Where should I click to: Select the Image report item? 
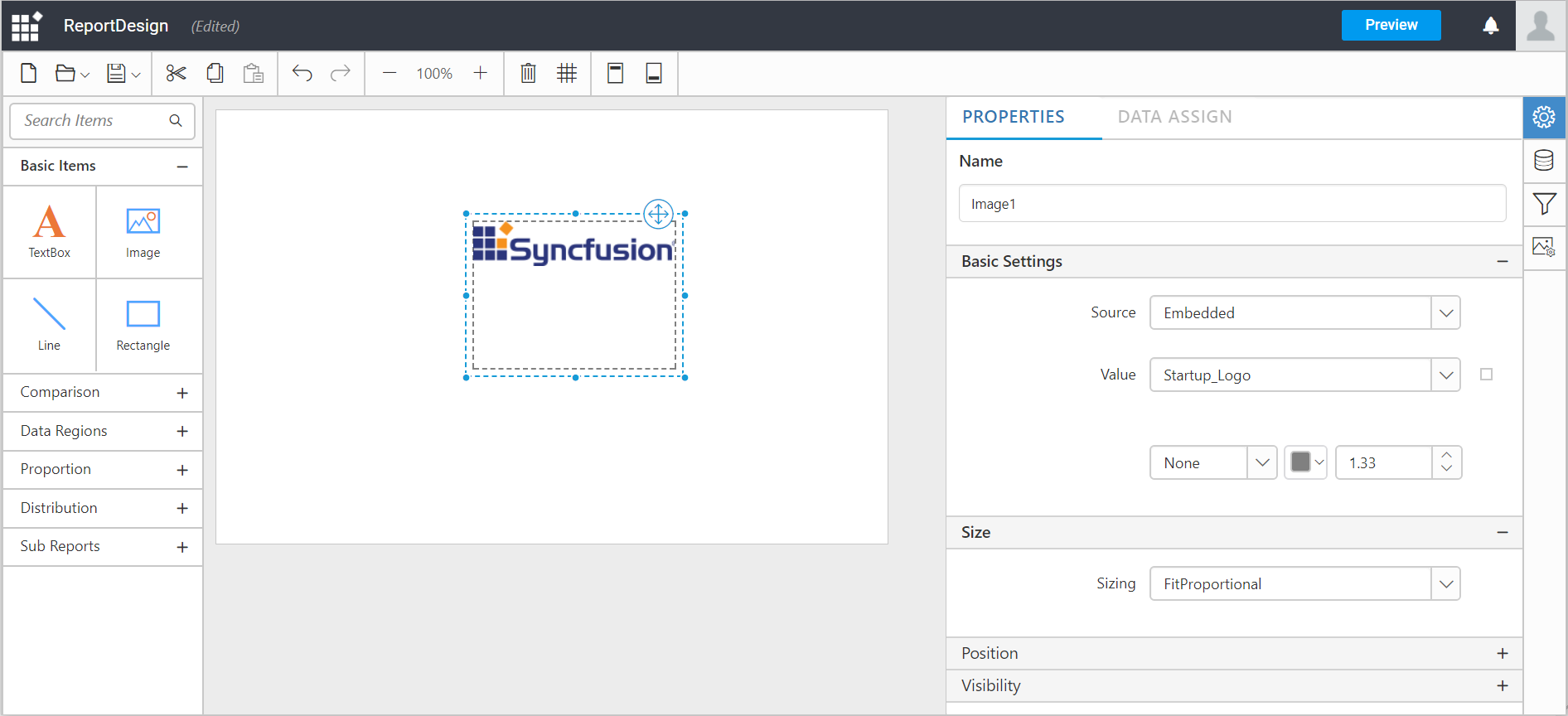click(x=143, y=233)
